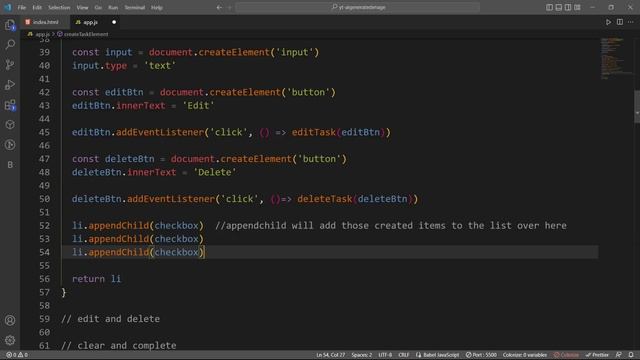Click Port : 5500 Live Server status
The width and height of the screenshot is (640, 360).
[x=481, y=355]
